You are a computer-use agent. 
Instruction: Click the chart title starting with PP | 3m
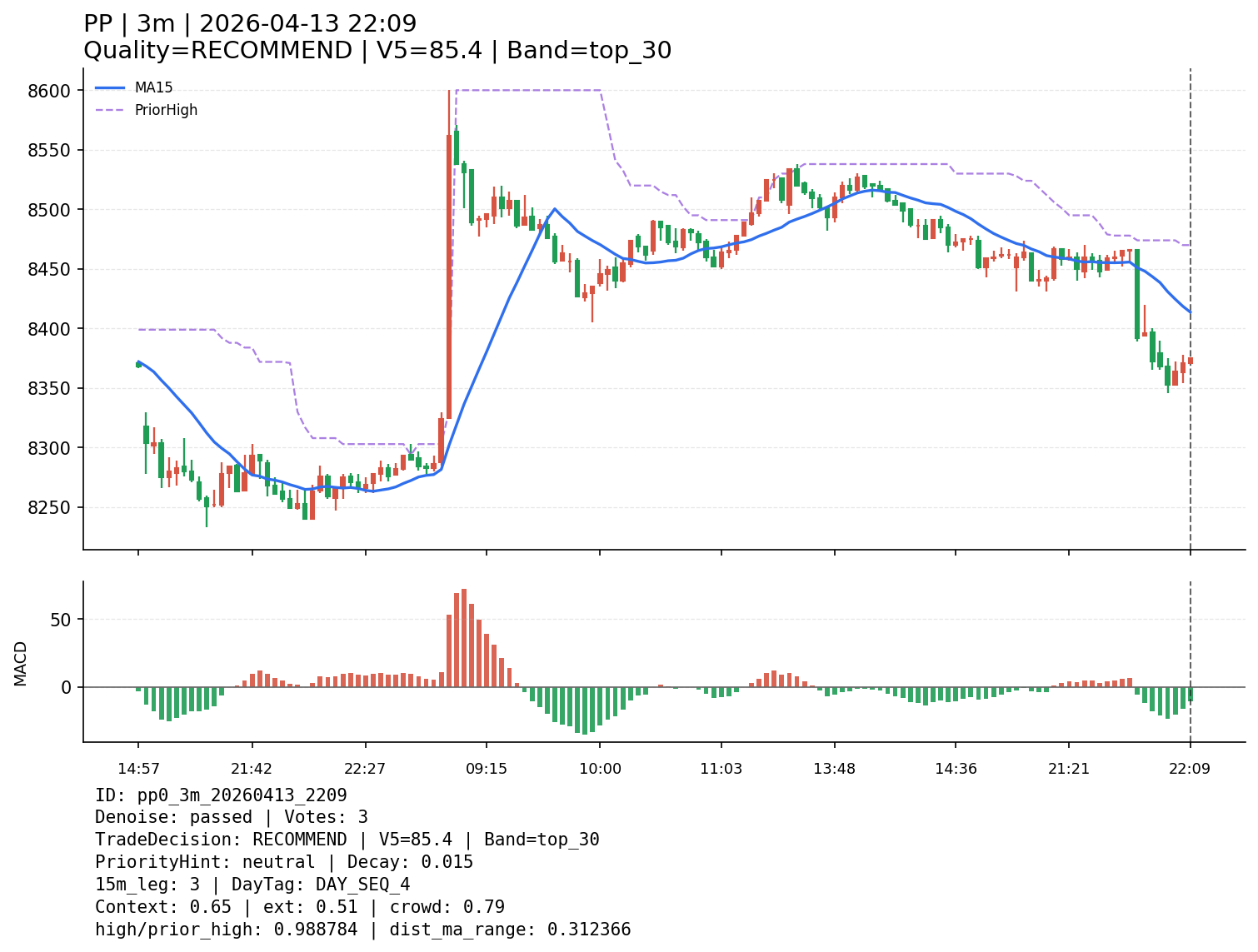click(x=250, y=24)
